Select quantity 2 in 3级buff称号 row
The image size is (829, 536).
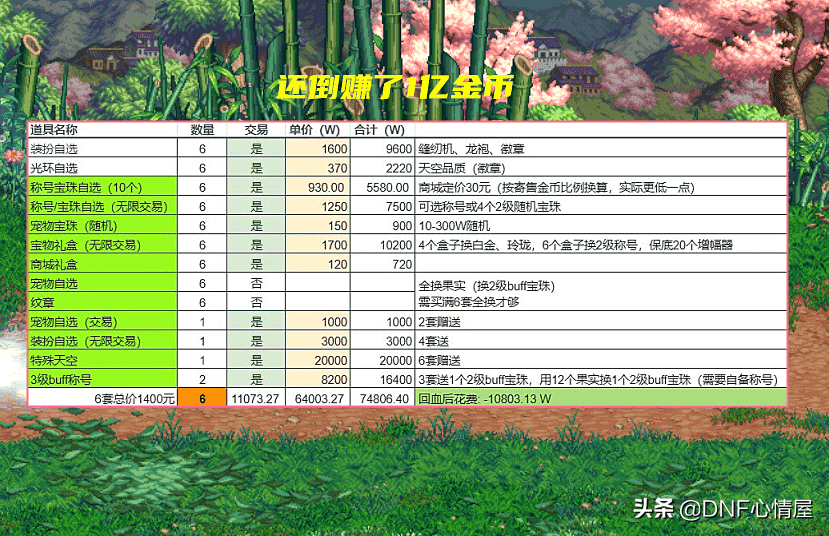tap(202, 379)
